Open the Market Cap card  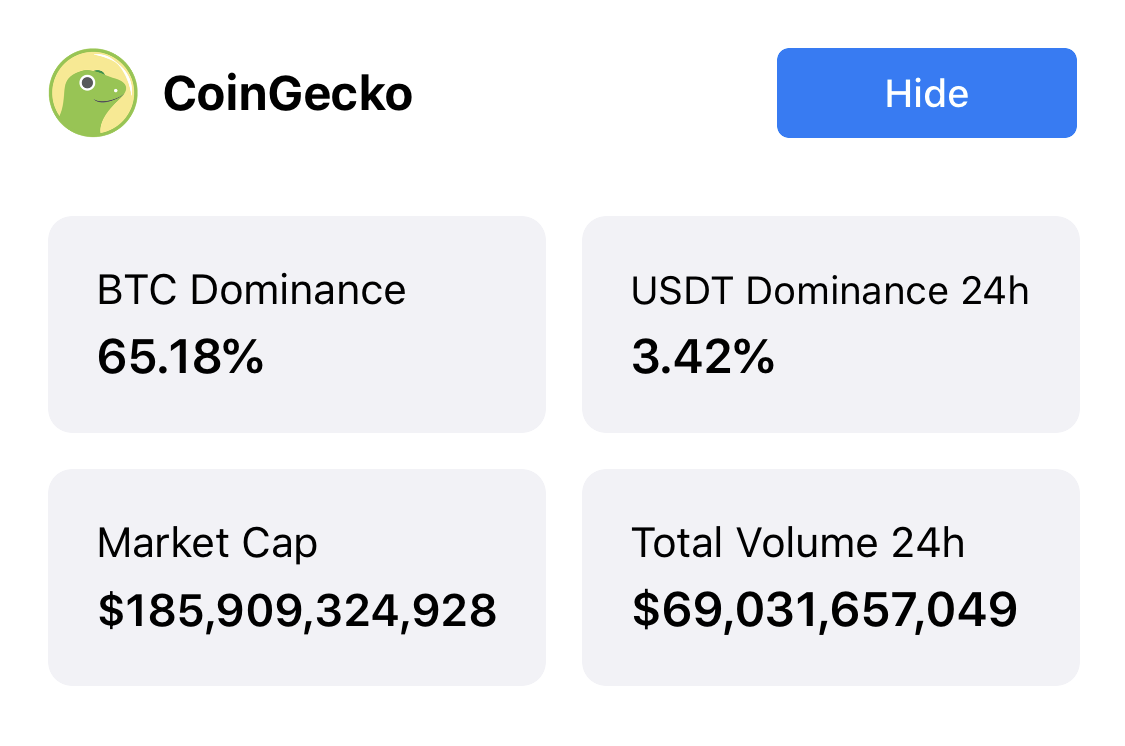[x=297, y=577]
